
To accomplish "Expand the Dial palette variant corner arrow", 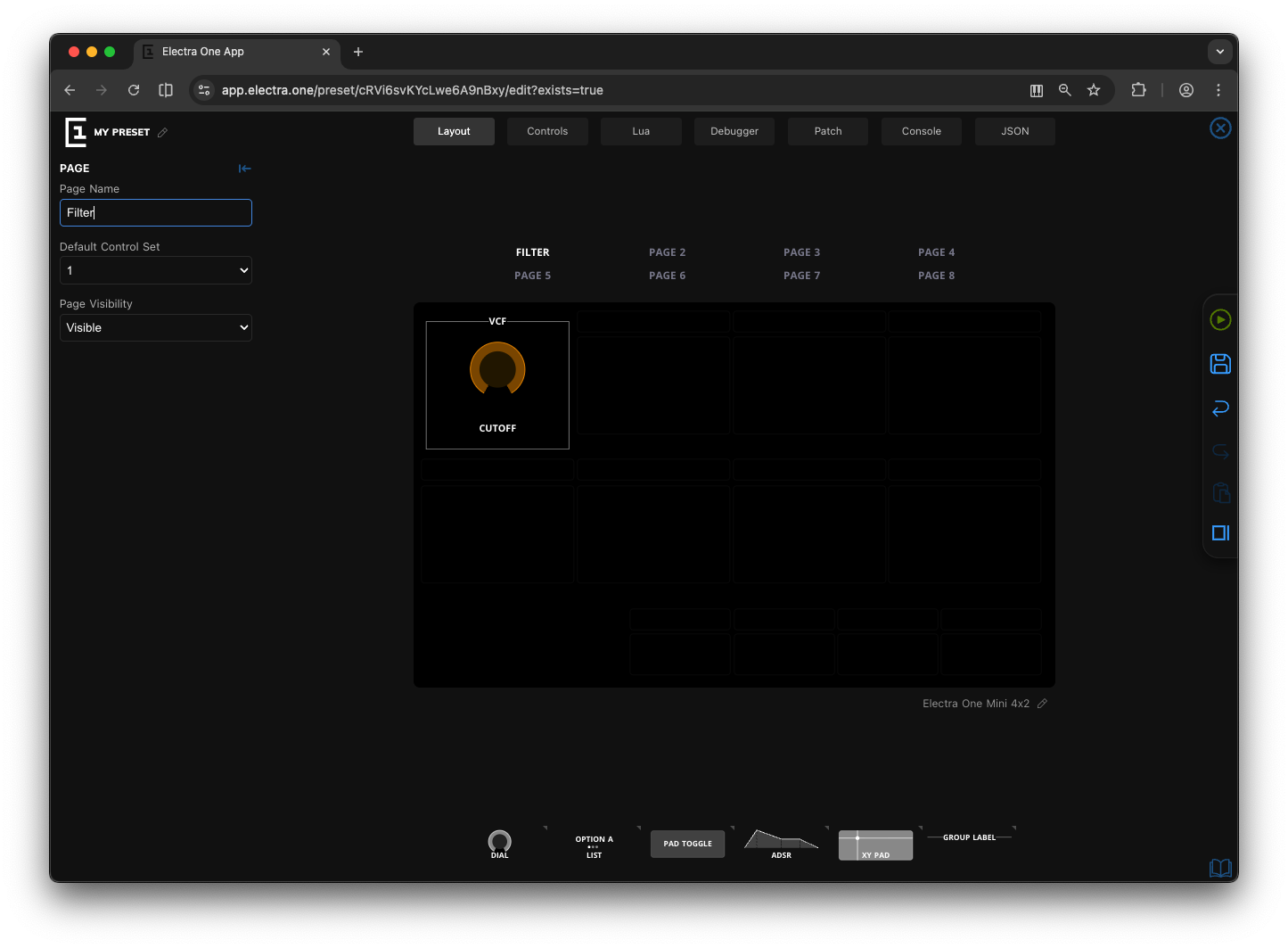I will [x=546, y=828].
